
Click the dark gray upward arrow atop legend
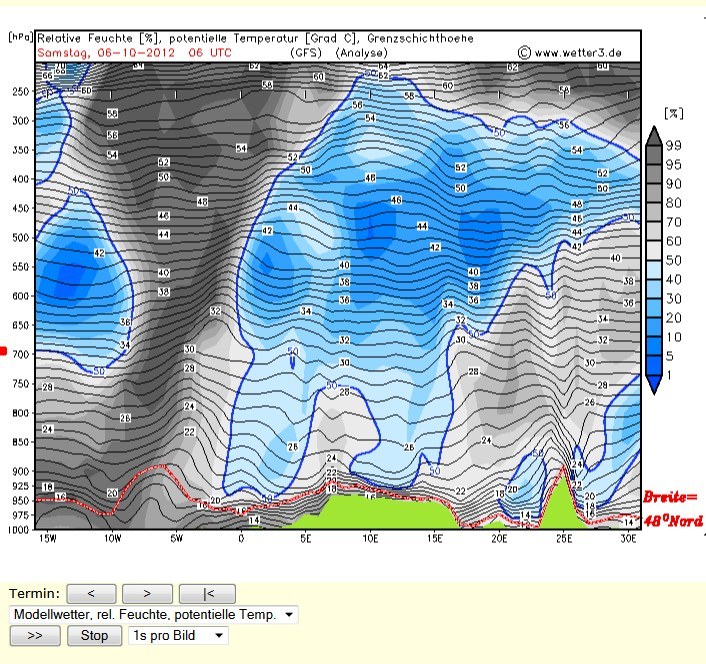tap(653, 136)
